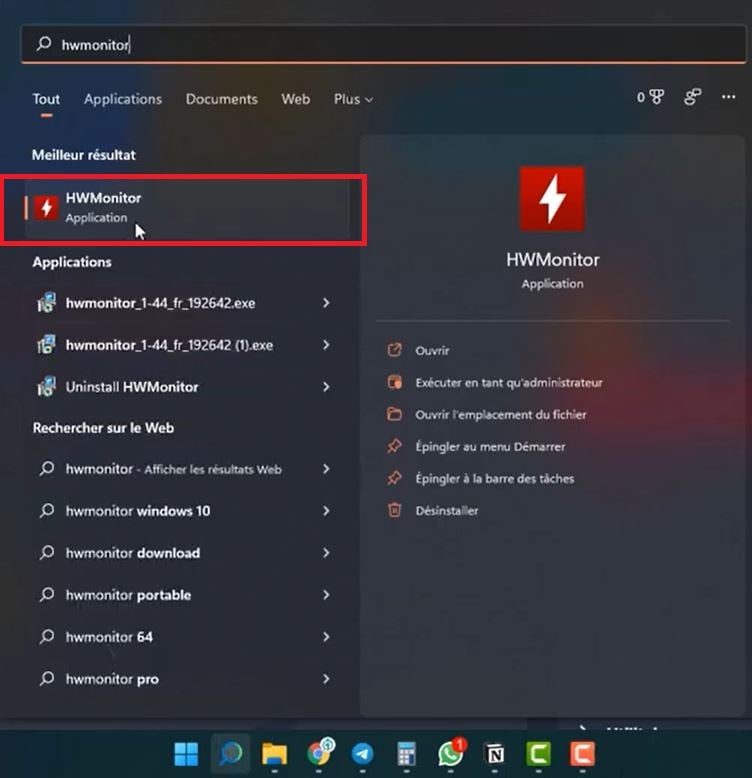Click the Ouvrir open icon

[394, 350]
